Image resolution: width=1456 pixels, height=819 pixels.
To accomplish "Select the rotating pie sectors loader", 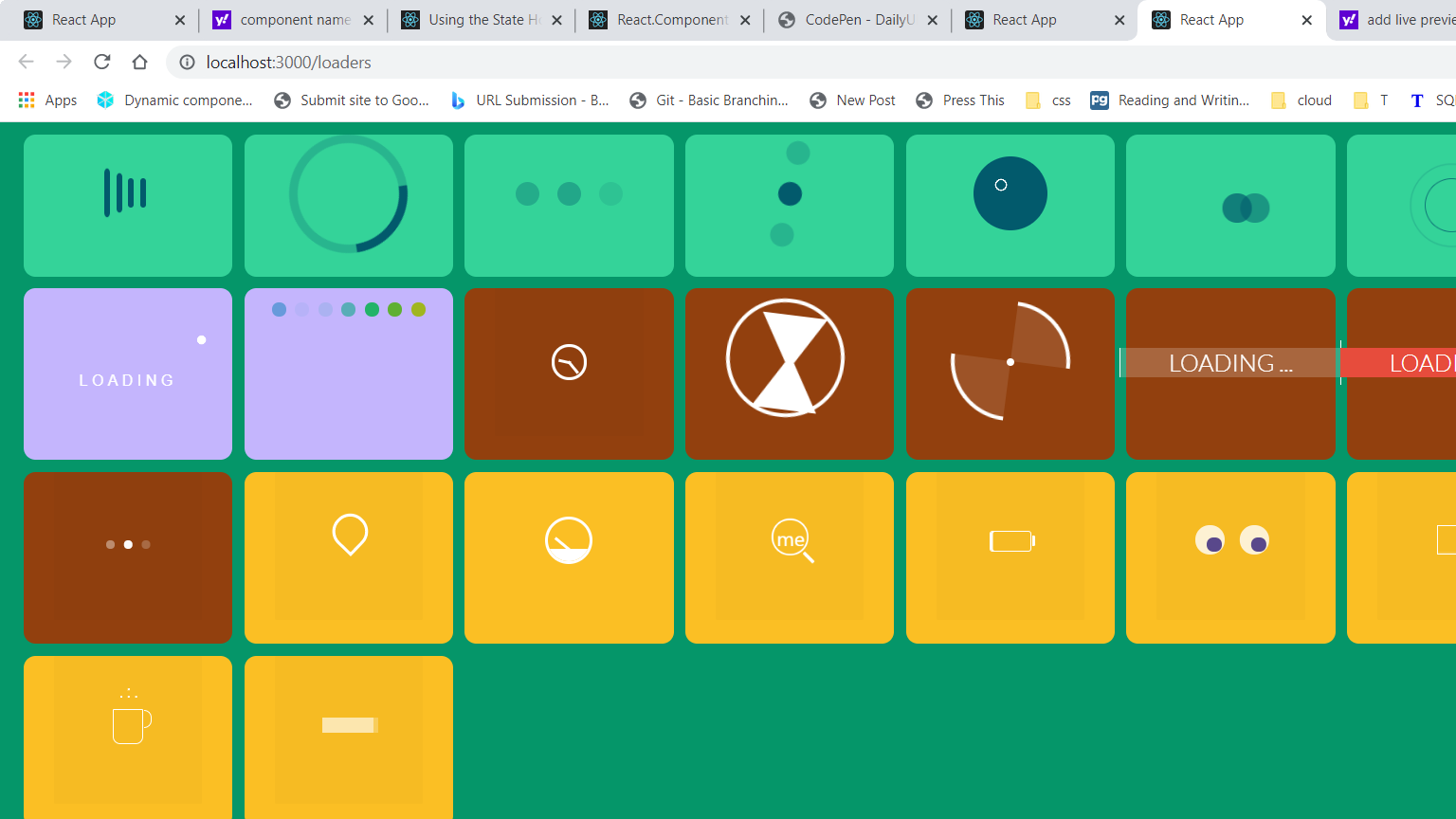I will pos(1010,361).
